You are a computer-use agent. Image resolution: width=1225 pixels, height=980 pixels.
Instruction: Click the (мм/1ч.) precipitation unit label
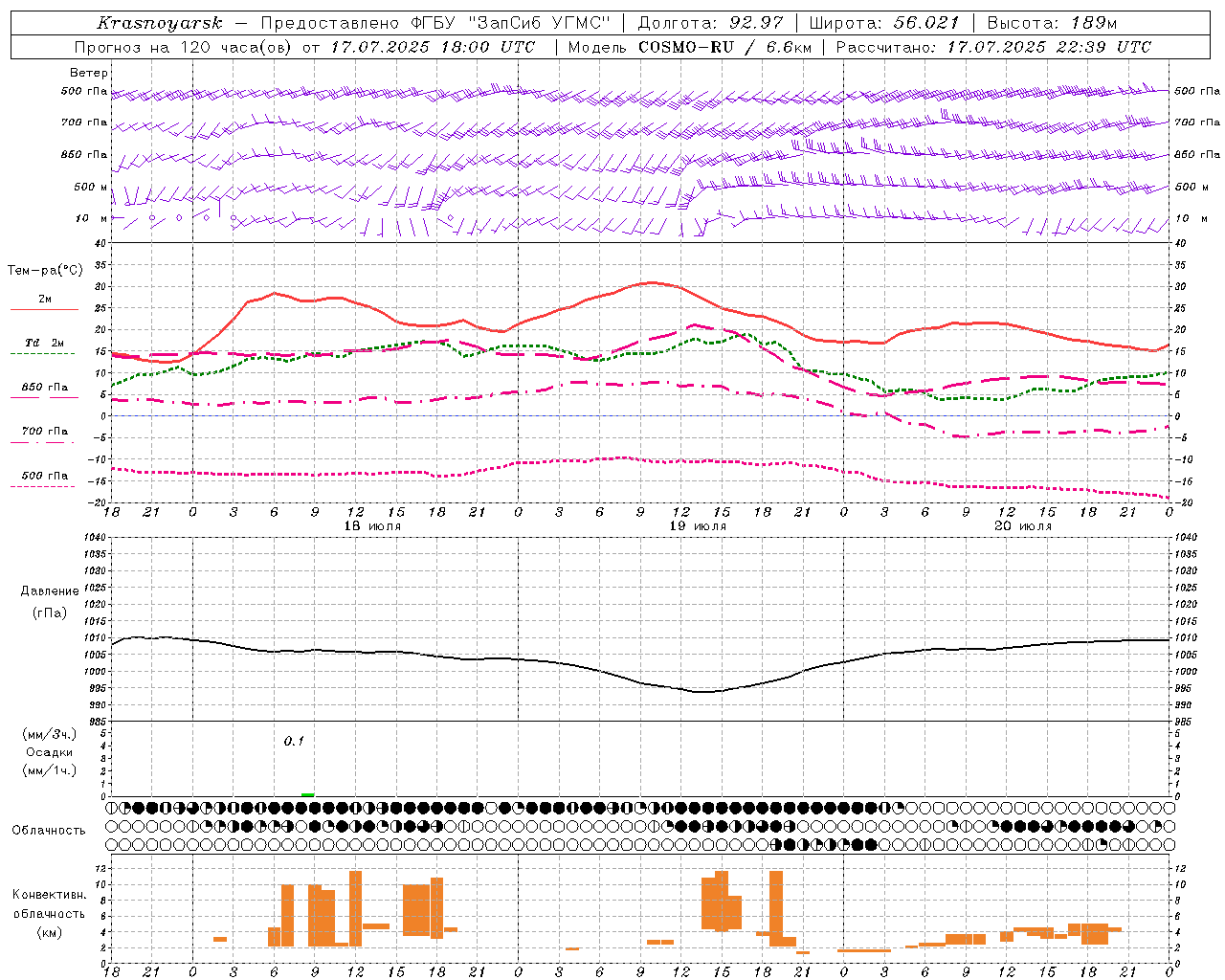50,770
